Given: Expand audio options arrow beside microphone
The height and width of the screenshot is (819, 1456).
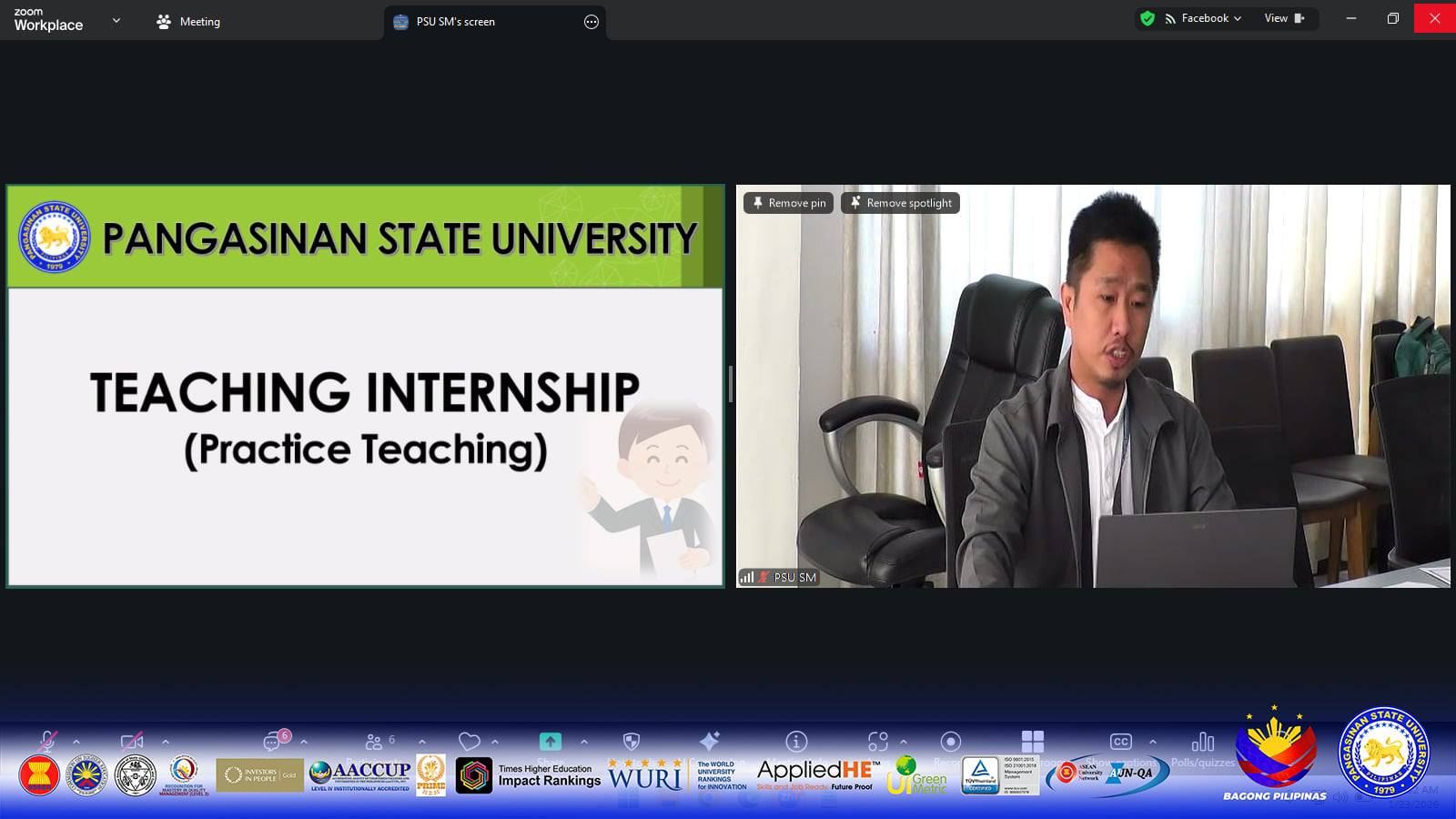Looking at the screenshot, I should click(x=76, y=742).
